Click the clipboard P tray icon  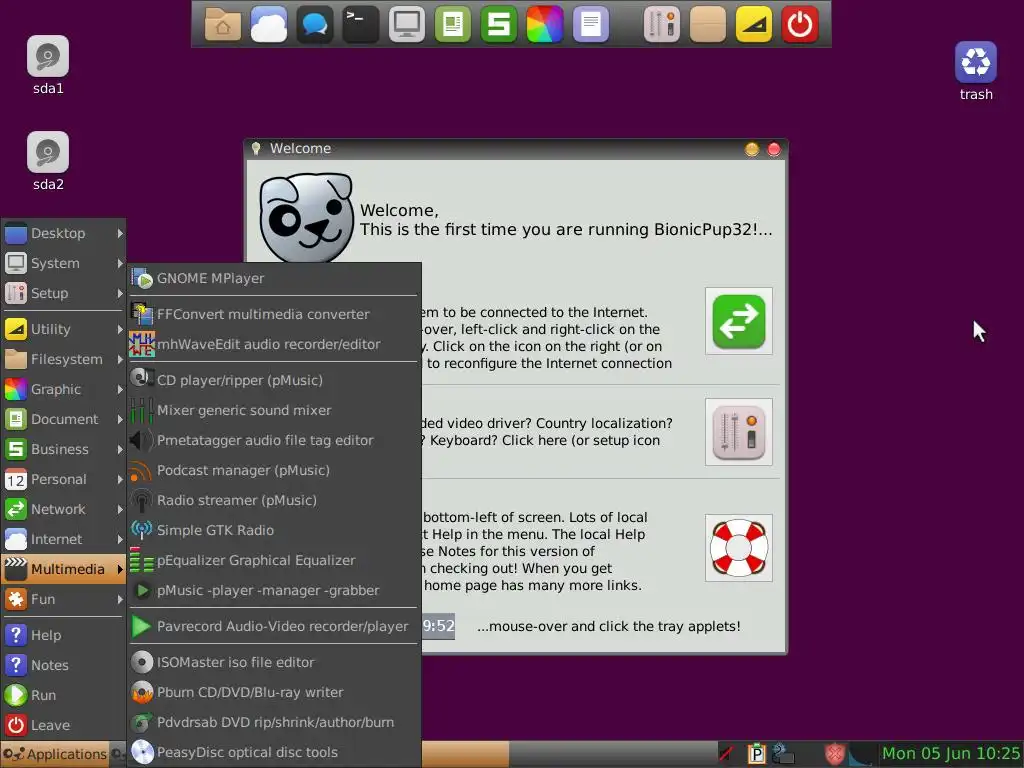[756, 754]
